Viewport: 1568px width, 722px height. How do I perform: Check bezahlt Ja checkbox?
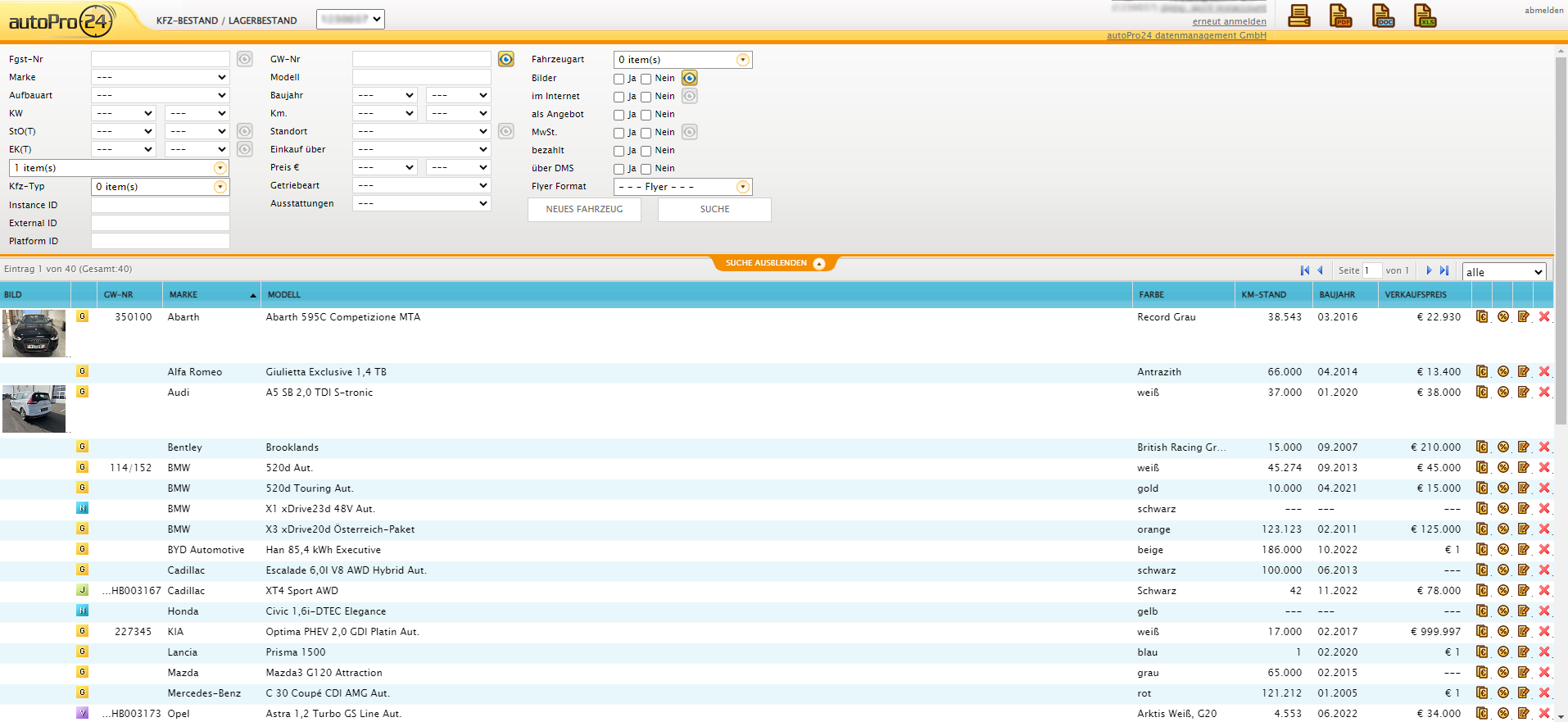pos(619,151)
